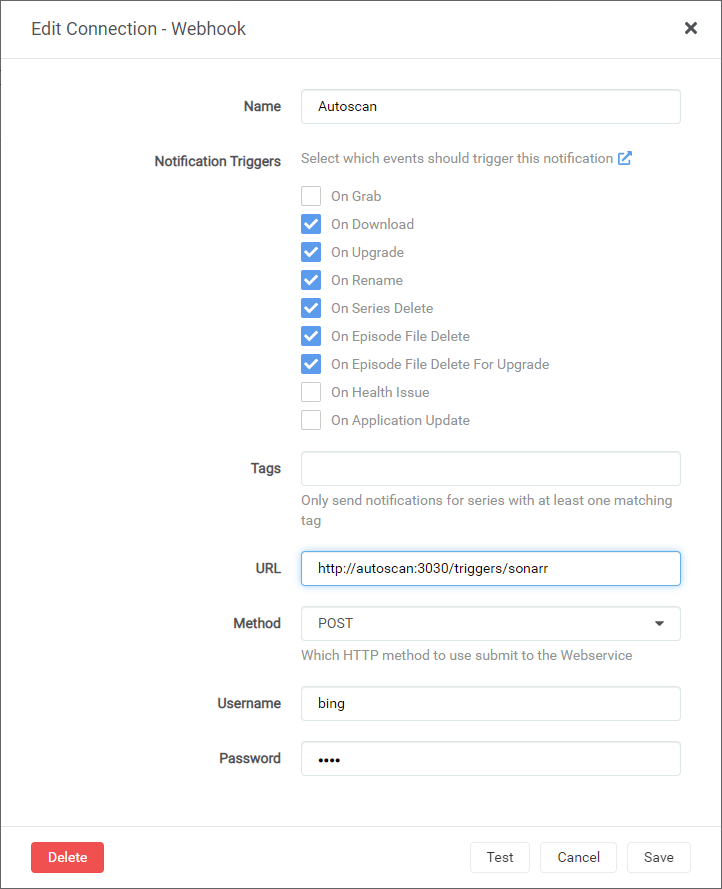Click the Tags input field
Screen dimensions: 722x889
pos(490,468)
